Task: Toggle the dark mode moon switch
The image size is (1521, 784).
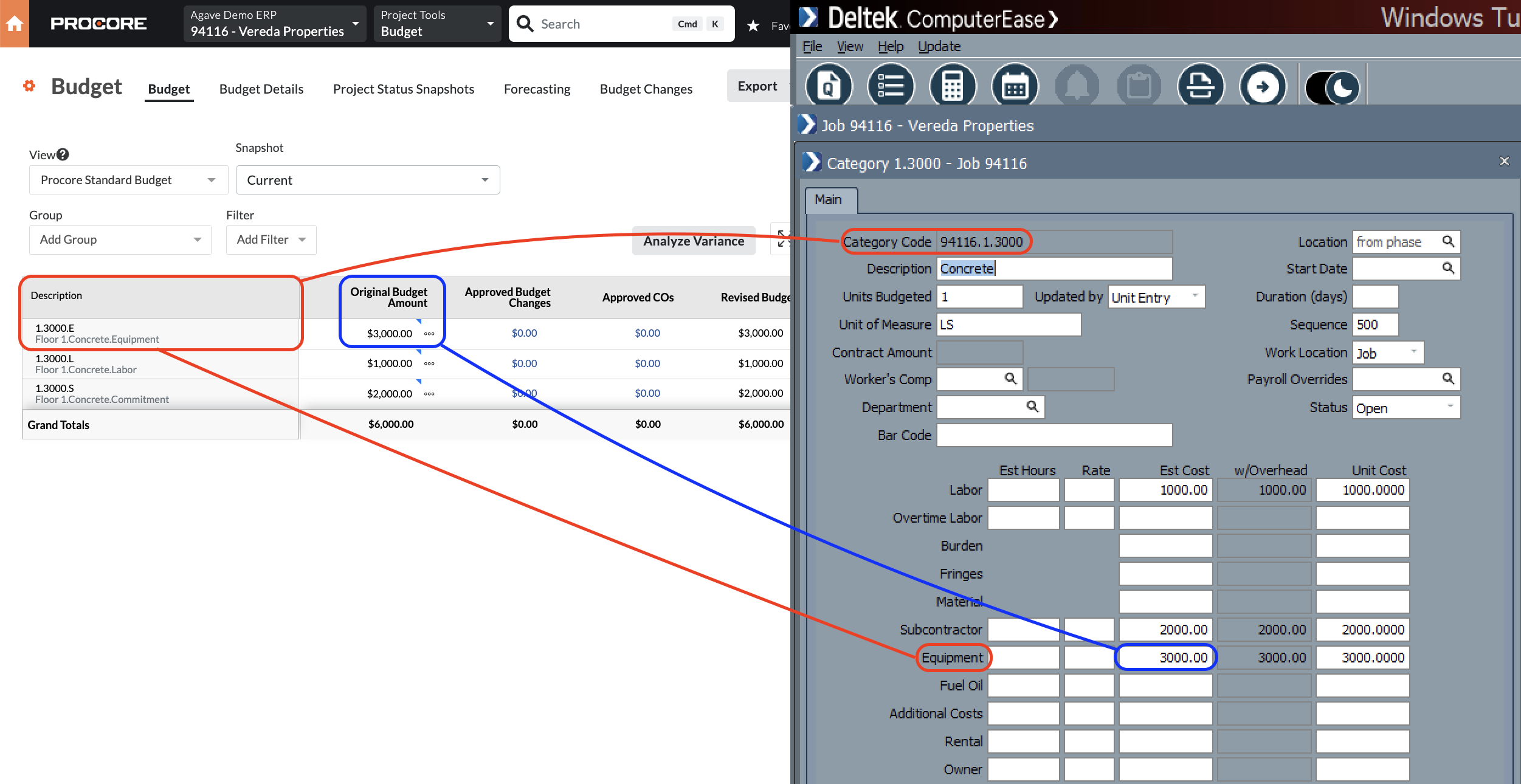Action: (1333, 88)
